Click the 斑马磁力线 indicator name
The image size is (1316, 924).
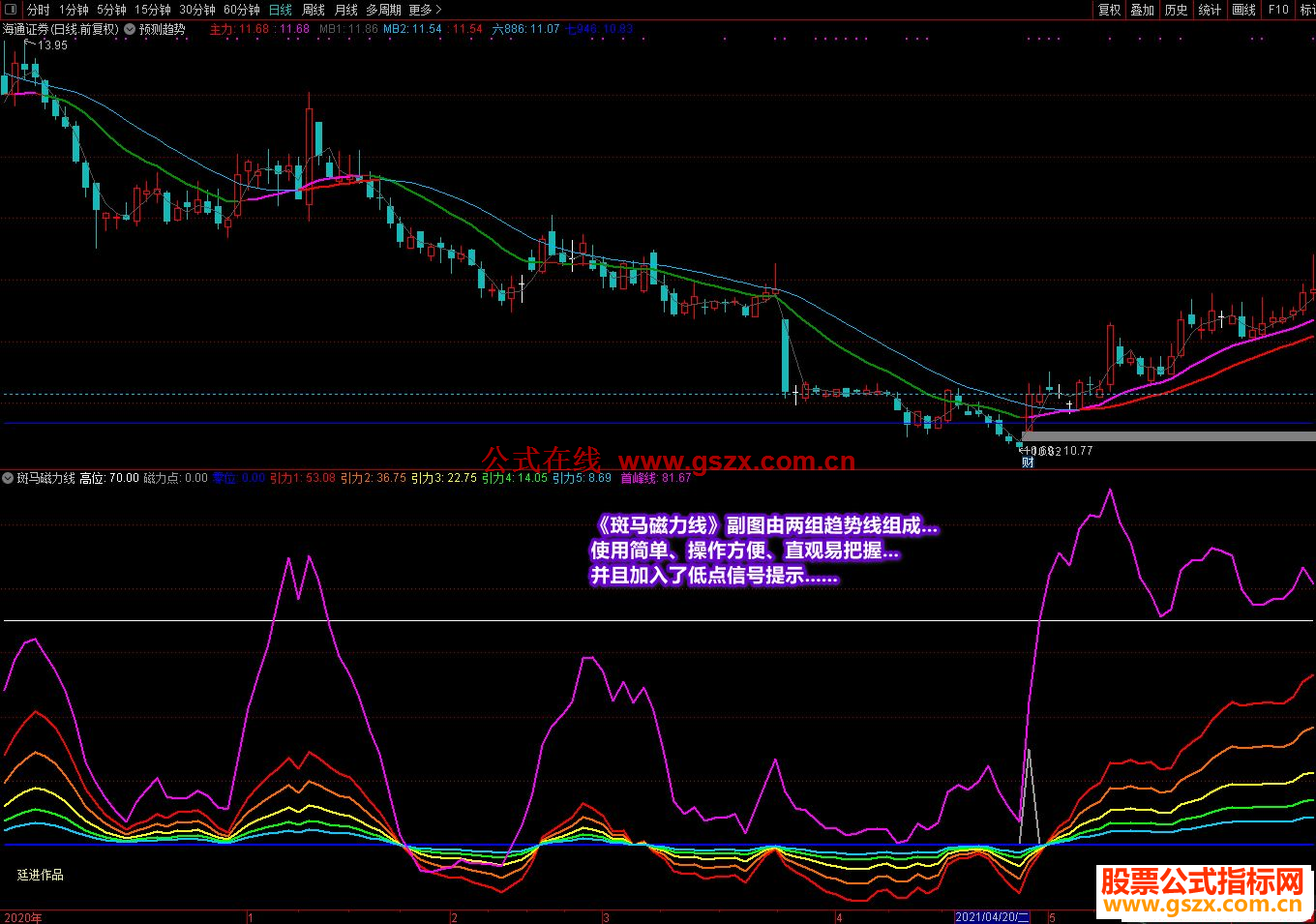[x=46, y=478]
